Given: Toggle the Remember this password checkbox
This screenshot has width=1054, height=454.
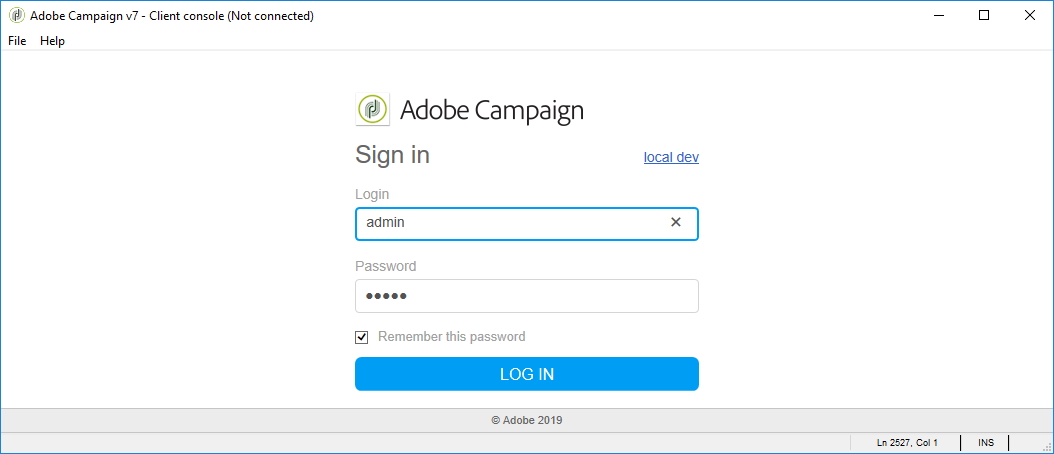Looking at the screenshot, I should pos(362,337).
